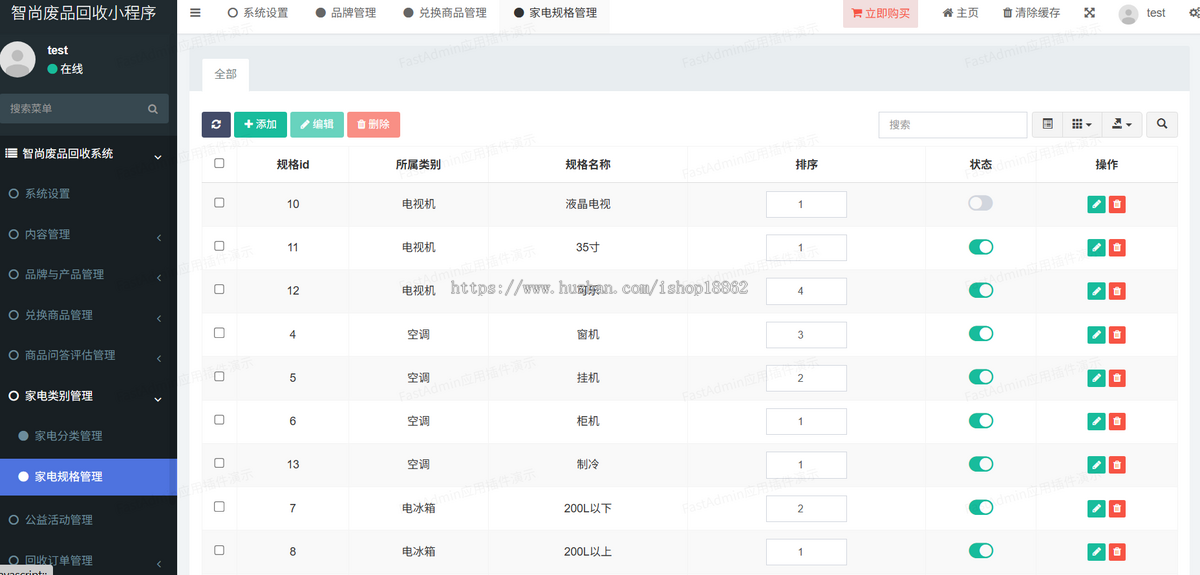The image size is (1200, 575).
Task: Collapse the 智尚废品回收系统 sidebar group
Action: [x=88, y=154]
